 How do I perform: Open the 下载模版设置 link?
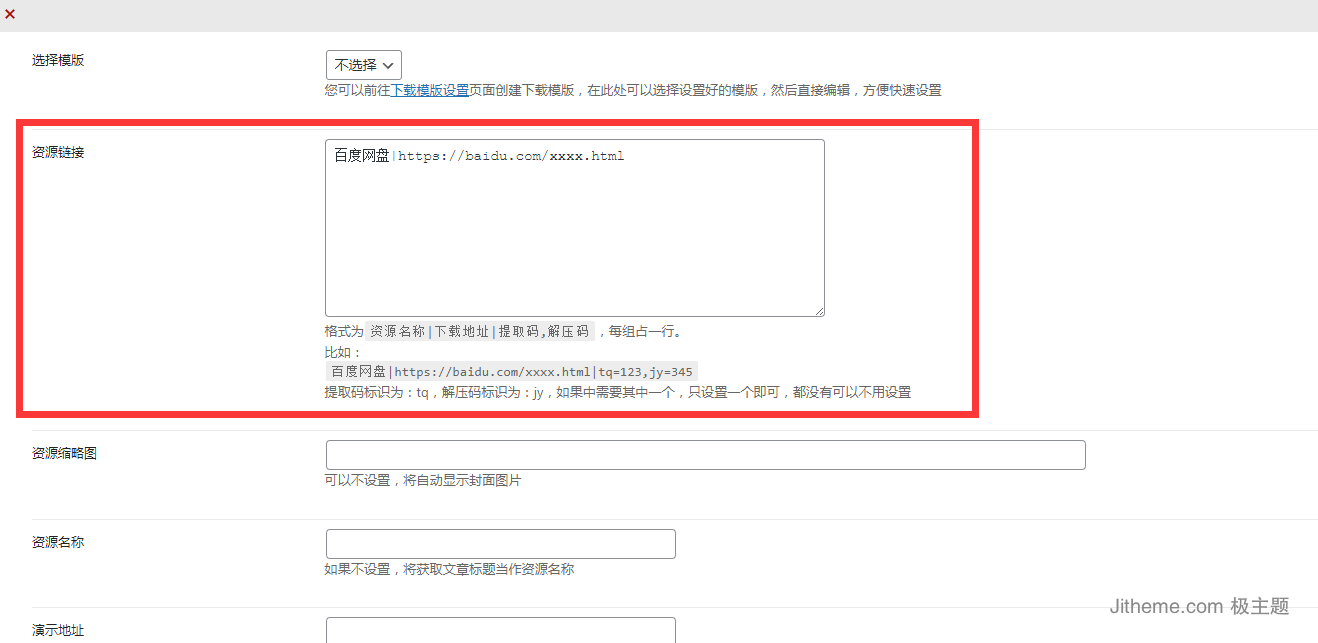[x=429, y=90]
